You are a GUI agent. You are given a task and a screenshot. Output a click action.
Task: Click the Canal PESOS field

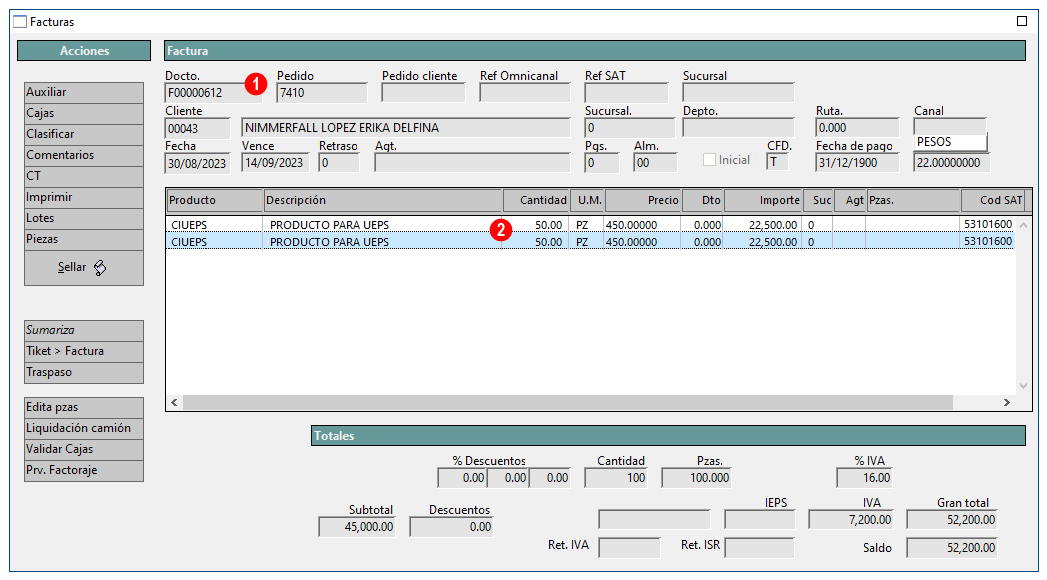pos(950,142)
